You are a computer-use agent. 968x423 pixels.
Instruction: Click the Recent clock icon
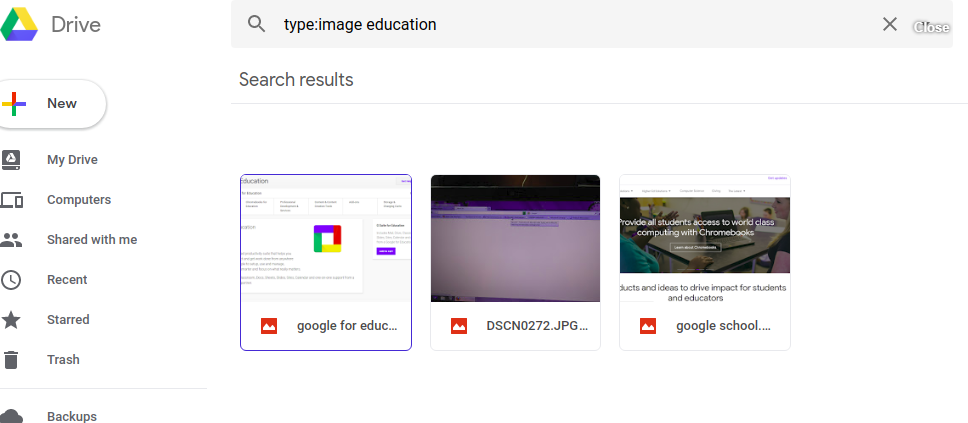tap(12, 280)
